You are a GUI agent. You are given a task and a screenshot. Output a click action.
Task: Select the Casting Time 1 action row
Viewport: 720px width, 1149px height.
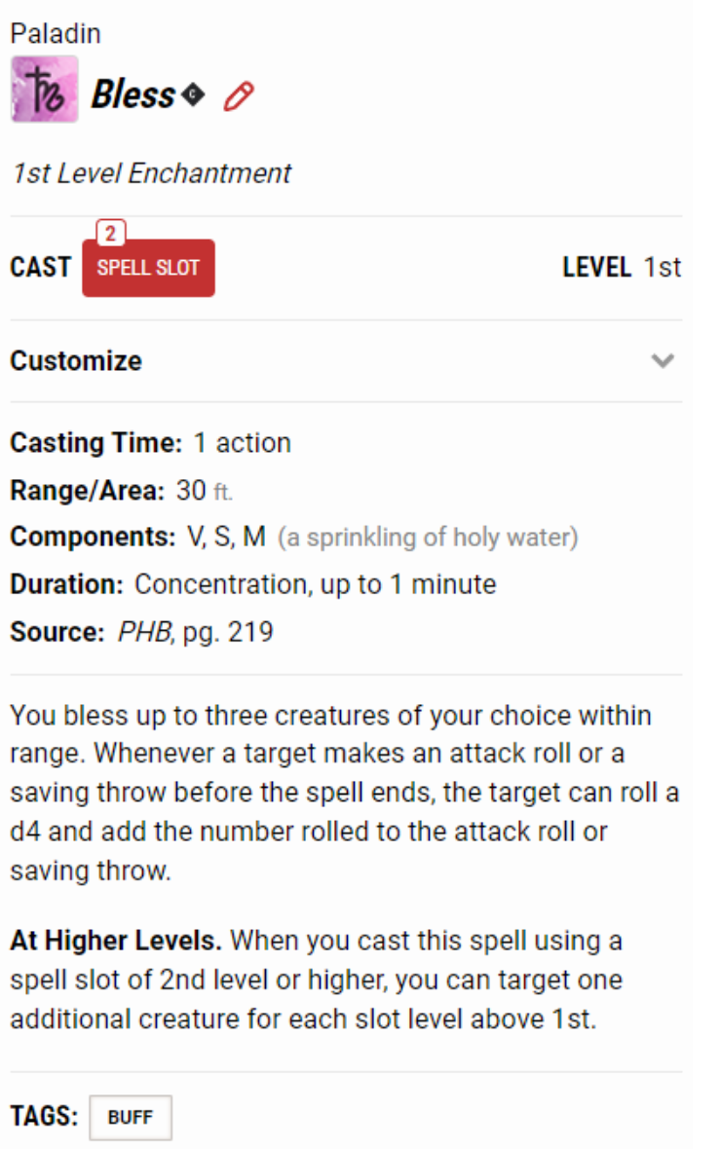[x=151, y=443]
